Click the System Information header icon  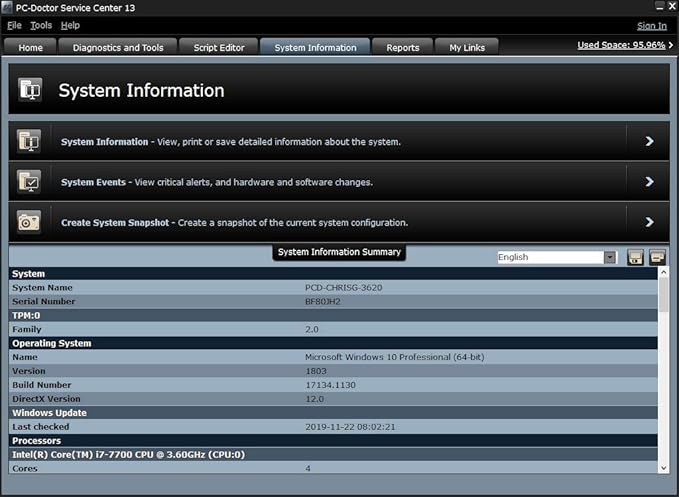[30, 90]
